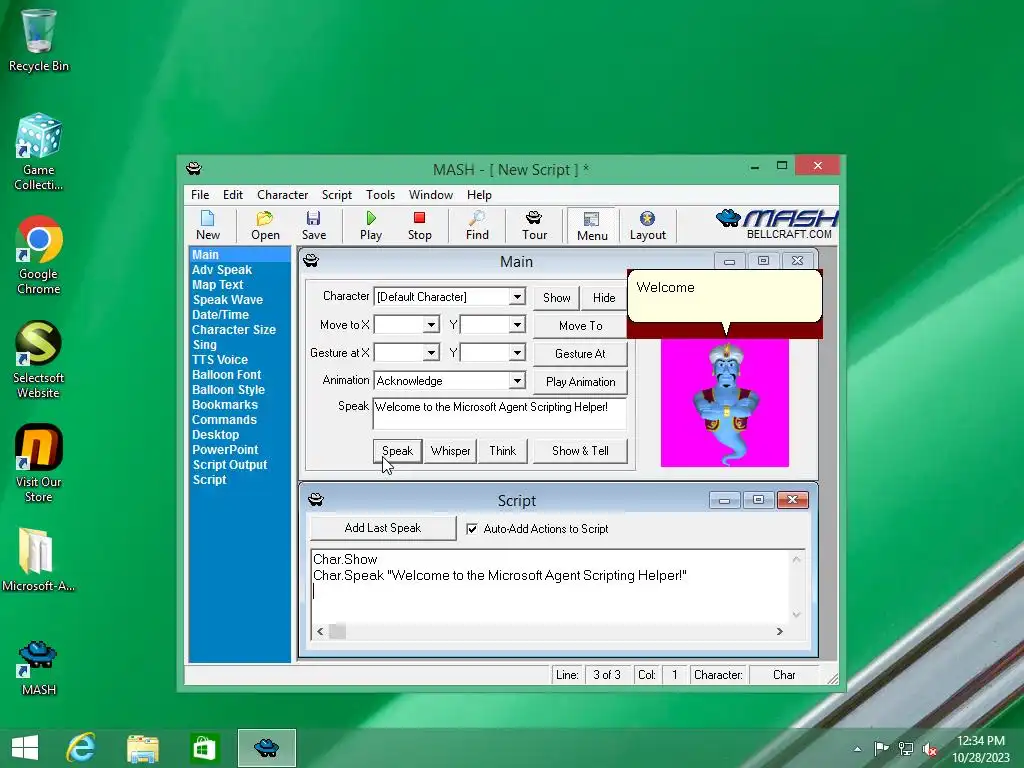Image resolution: width=1024 pixels, height=768 pixels.
Task: Select Script Output in the sidebar
Action: (x=229, y=465)
